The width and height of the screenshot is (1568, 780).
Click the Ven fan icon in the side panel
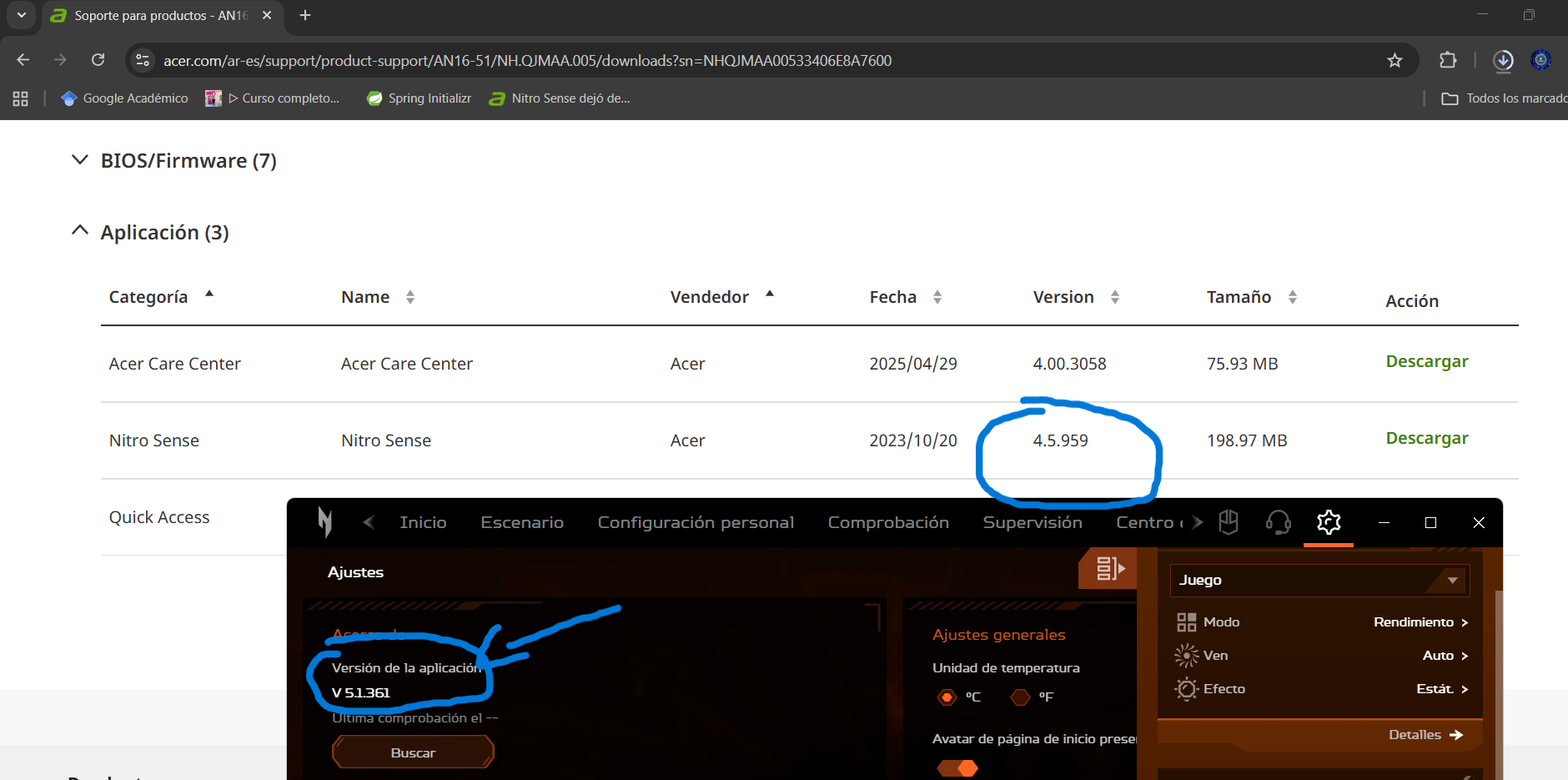(1186, 656)
